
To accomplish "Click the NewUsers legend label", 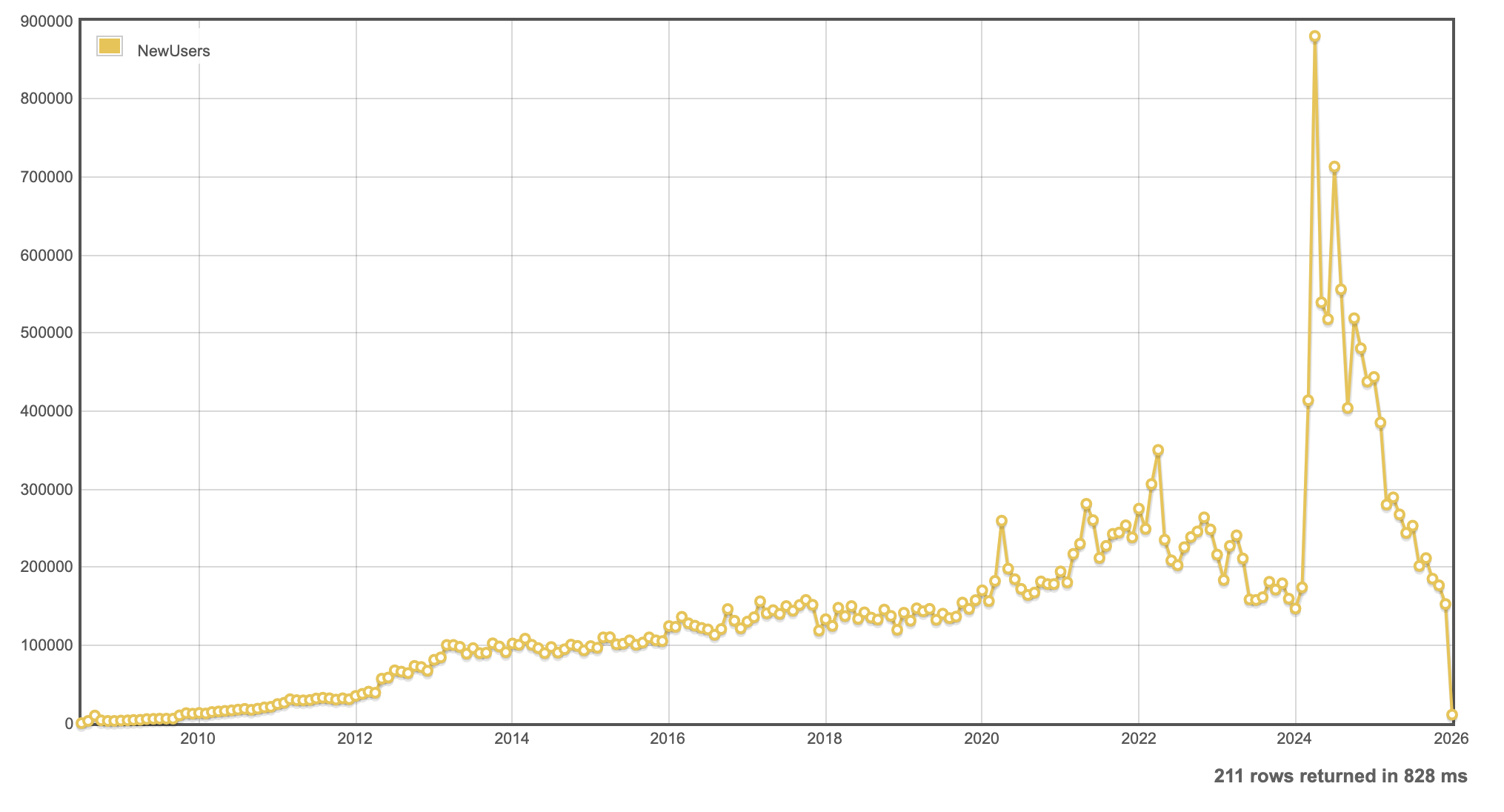I will click(173, 51).
